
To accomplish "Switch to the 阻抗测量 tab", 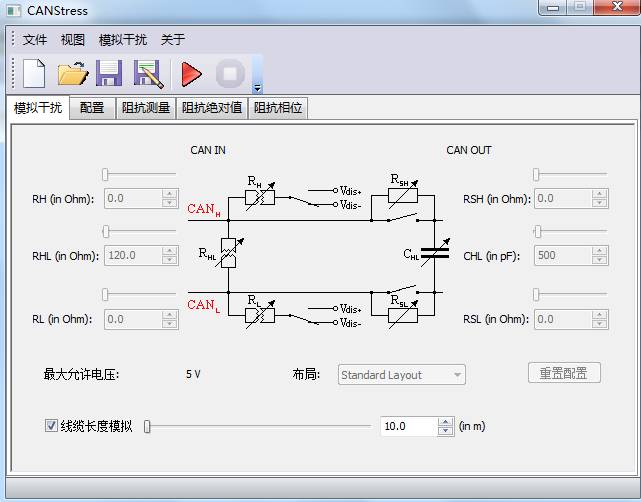I will click(x=146, y=108).
